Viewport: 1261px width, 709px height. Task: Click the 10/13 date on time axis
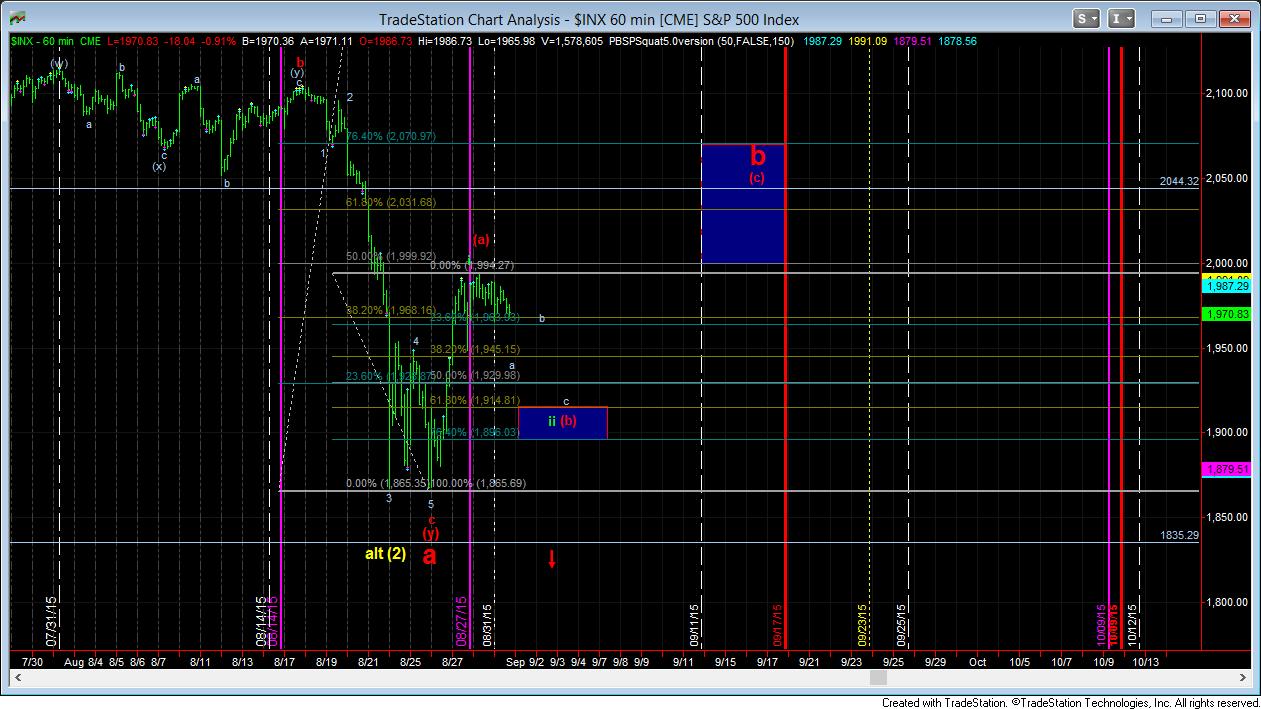coord(1145,661)
